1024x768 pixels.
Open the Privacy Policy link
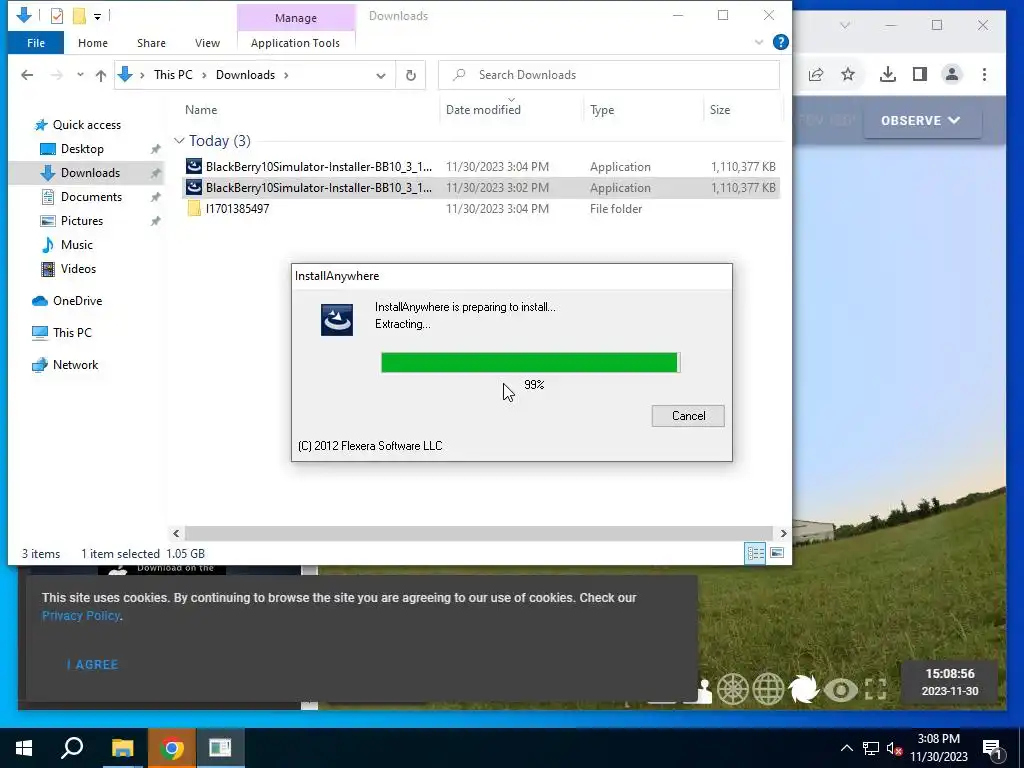point(81,616)
